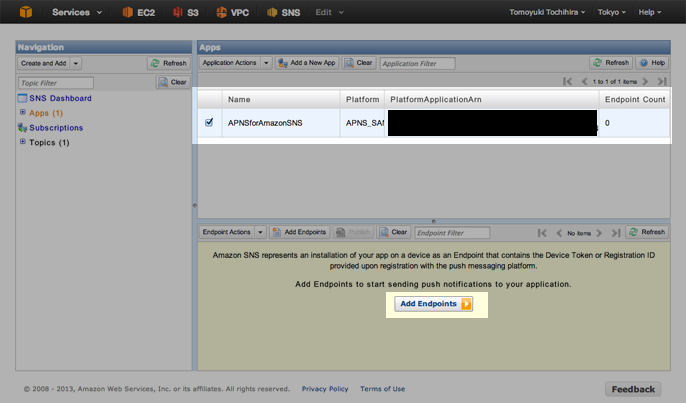Open the Services menu
686x403 pixels.
(77, 12)
